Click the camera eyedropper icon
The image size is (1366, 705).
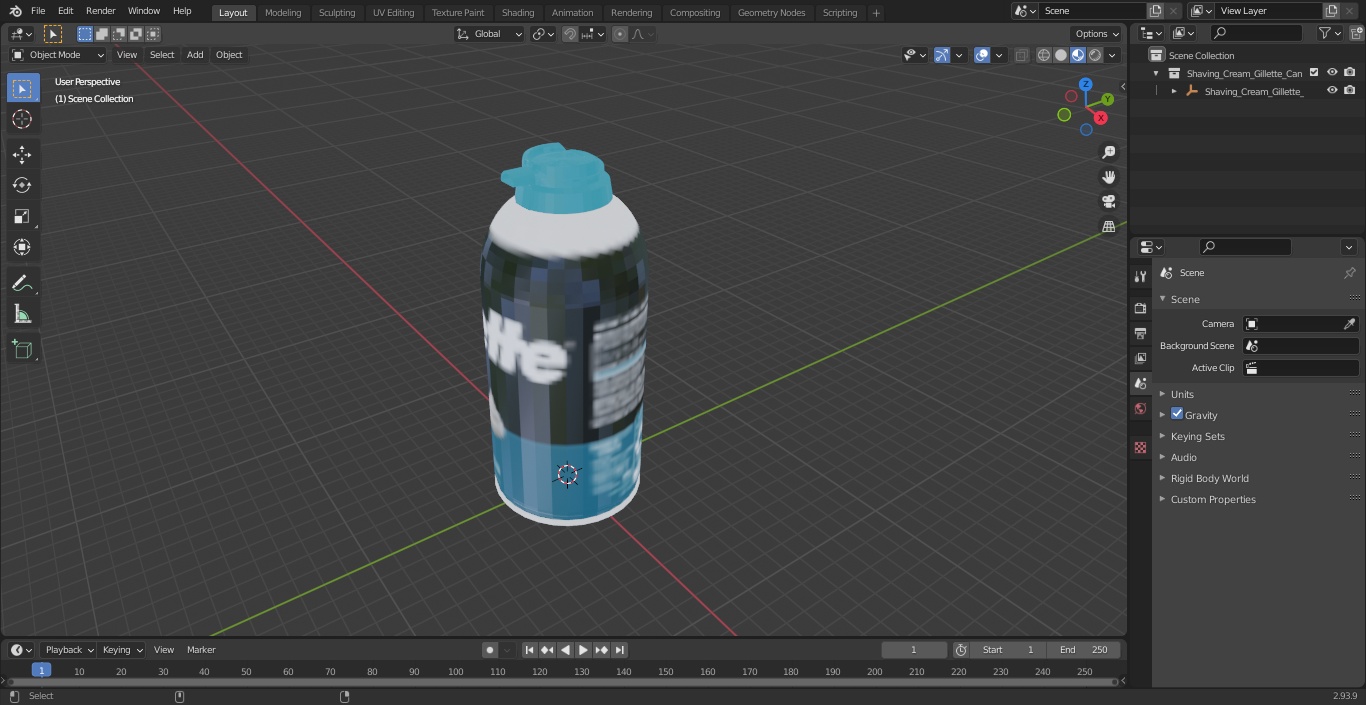(x=1349, y=324)
